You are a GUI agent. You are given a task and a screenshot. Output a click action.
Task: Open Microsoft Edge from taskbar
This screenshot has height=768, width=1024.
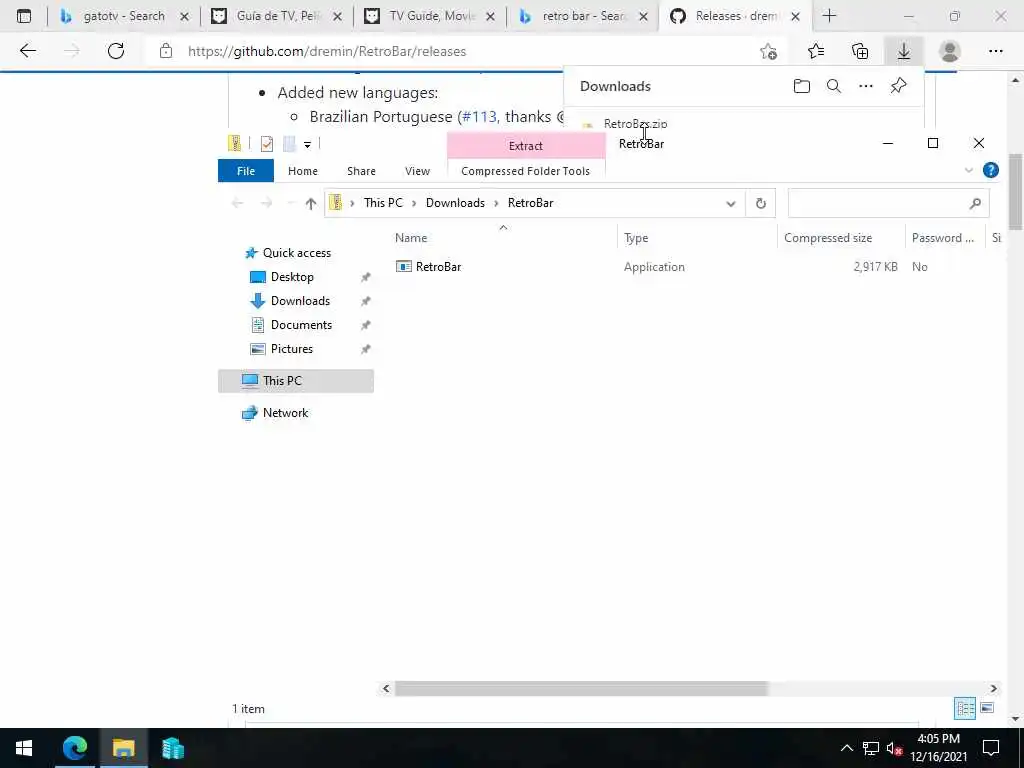pos(74,748)
